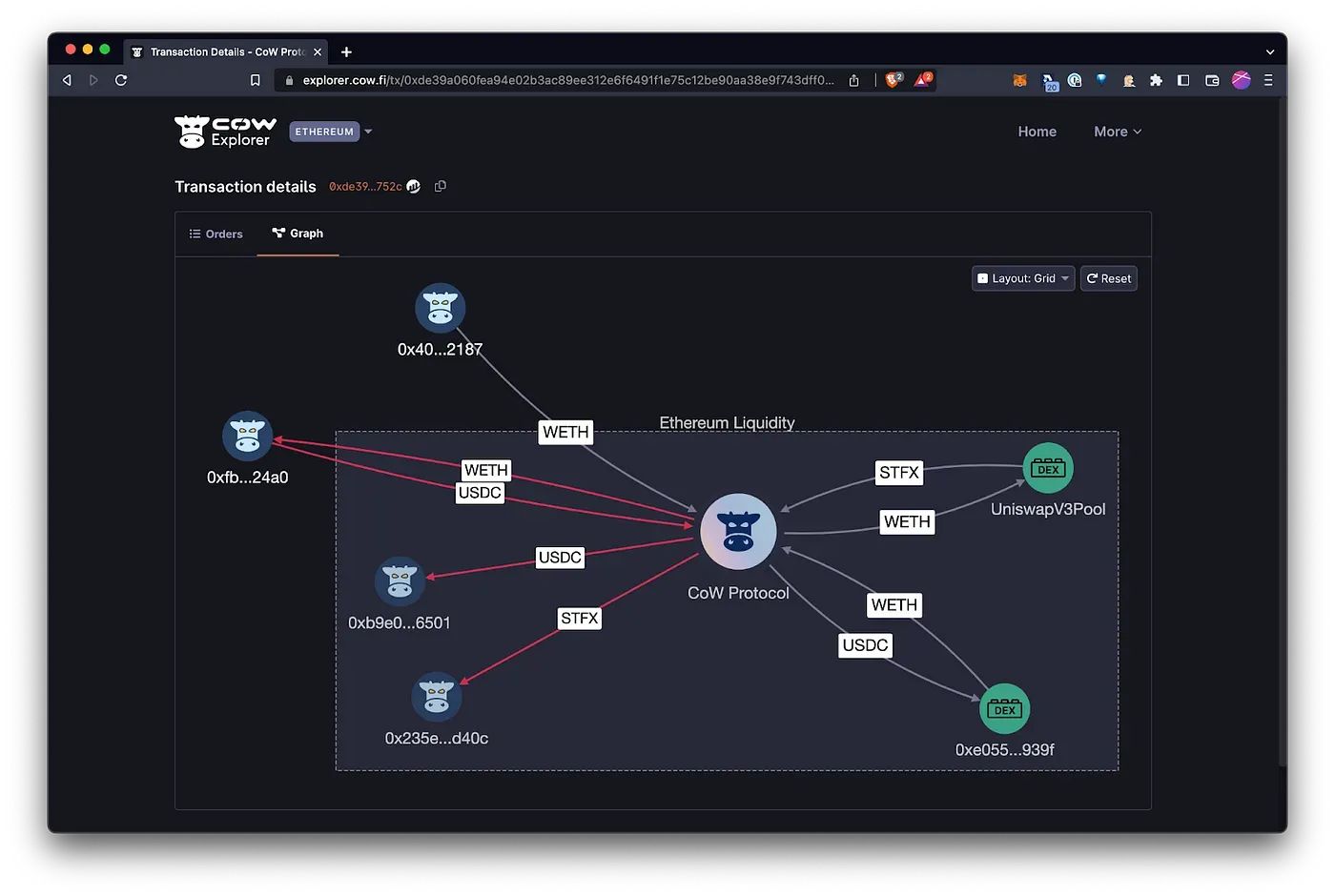Viewport: 1335px width, 896px height.
Task: Toggle the page bookmark star
Action: (256, 80)
